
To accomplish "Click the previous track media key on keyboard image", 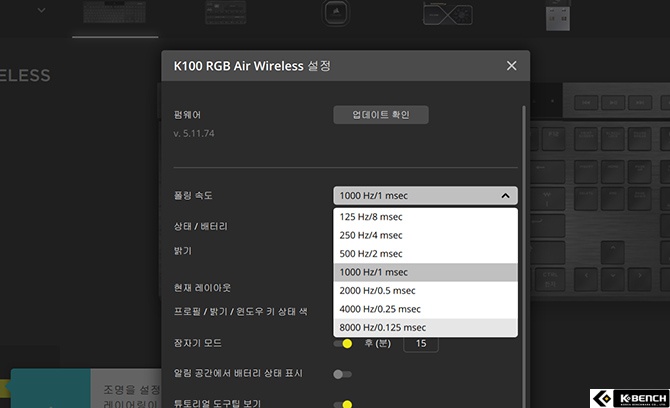I will point(586,103).
